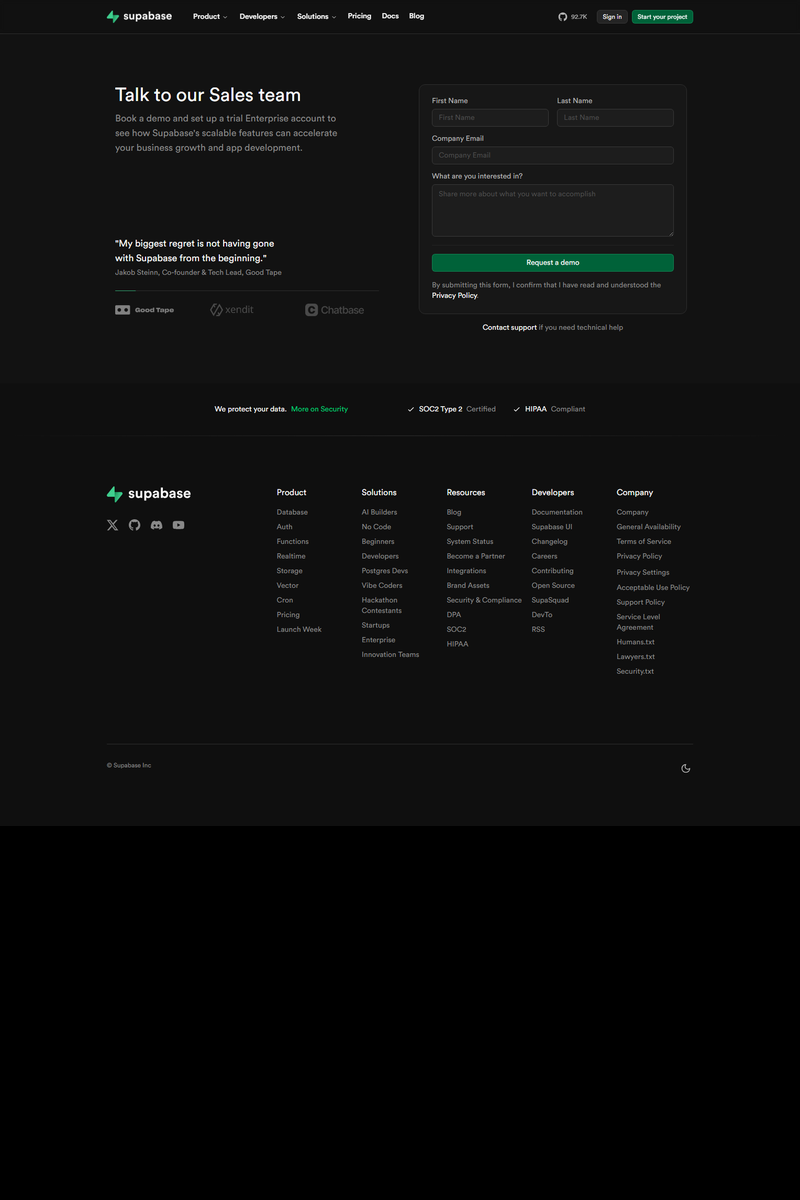The image size is (800, 1200).
Task: Click the Request a demo button
Action: [553, 263]
